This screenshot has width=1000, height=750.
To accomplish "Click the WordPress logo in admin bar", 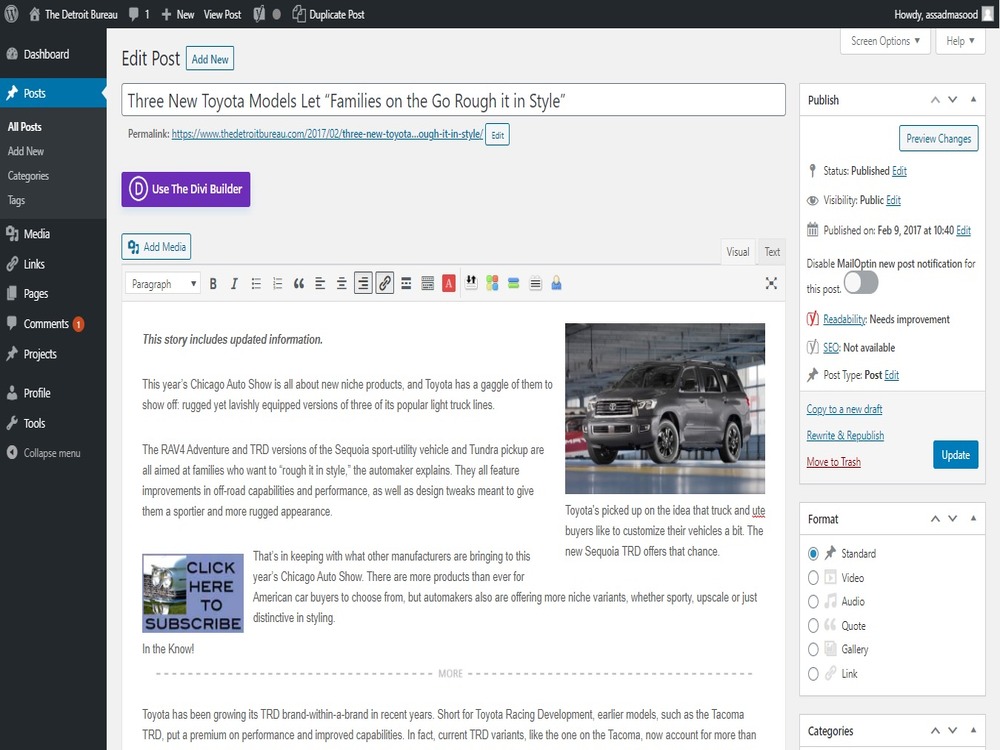I will pyautogui.click(x=11, y=14).
